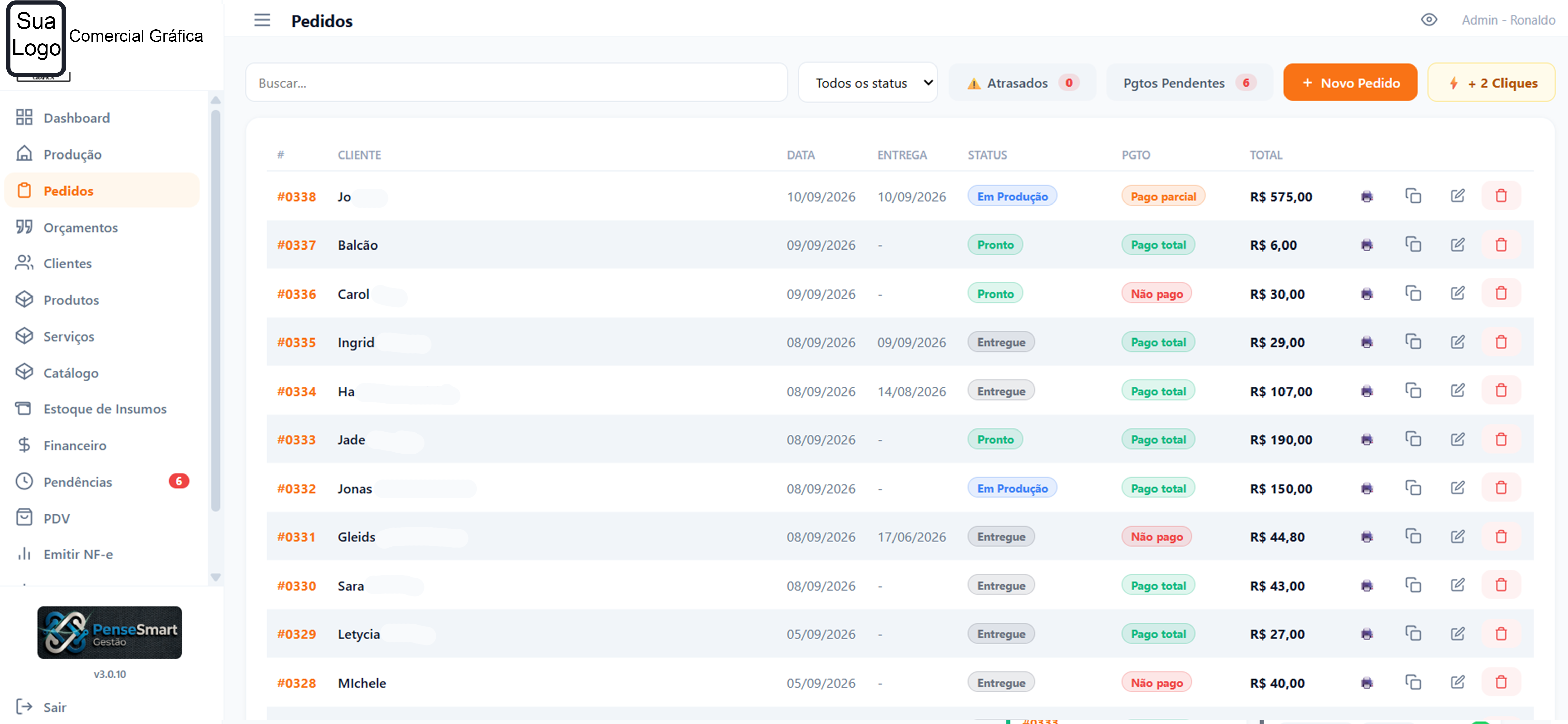Image resolution: width=1568 pixels, height=724 pixels.
Task: Print order #0338
Action: click(1366, 196)
